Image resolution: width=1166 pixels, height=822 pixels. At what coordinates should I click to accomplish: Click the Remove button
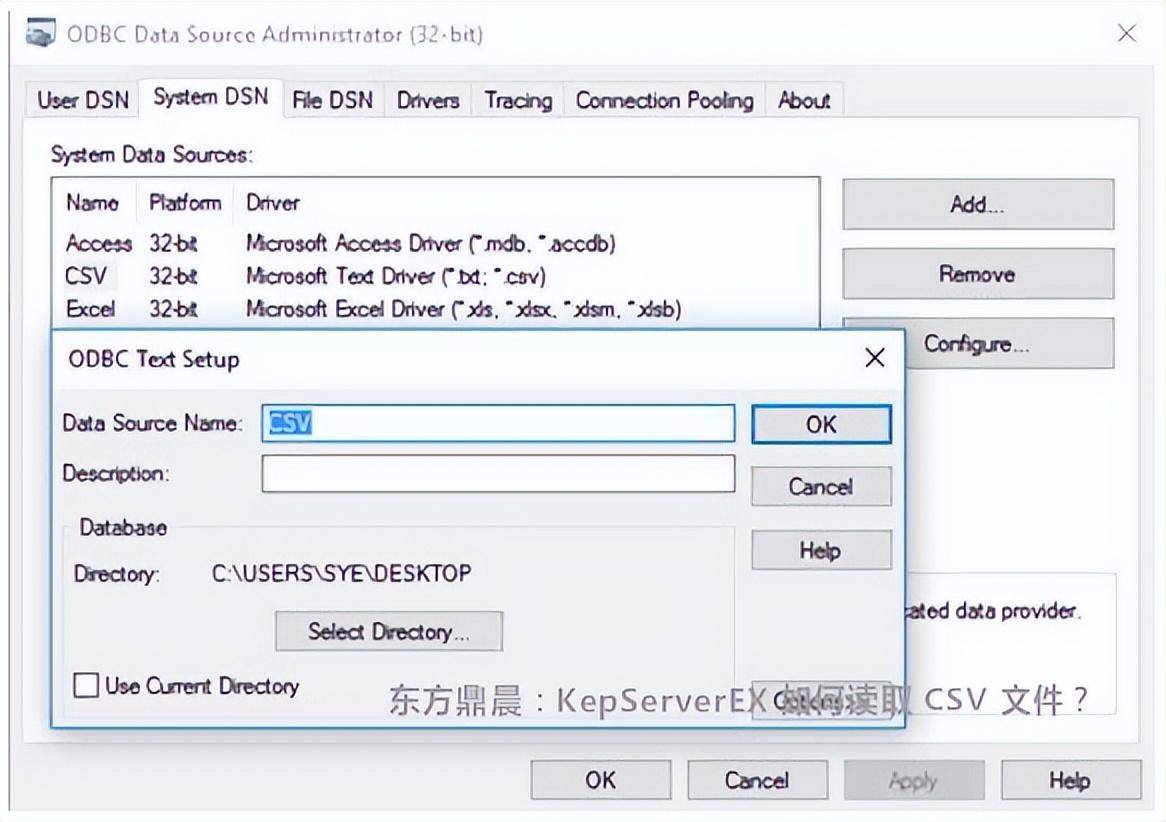tap(978, 274)
